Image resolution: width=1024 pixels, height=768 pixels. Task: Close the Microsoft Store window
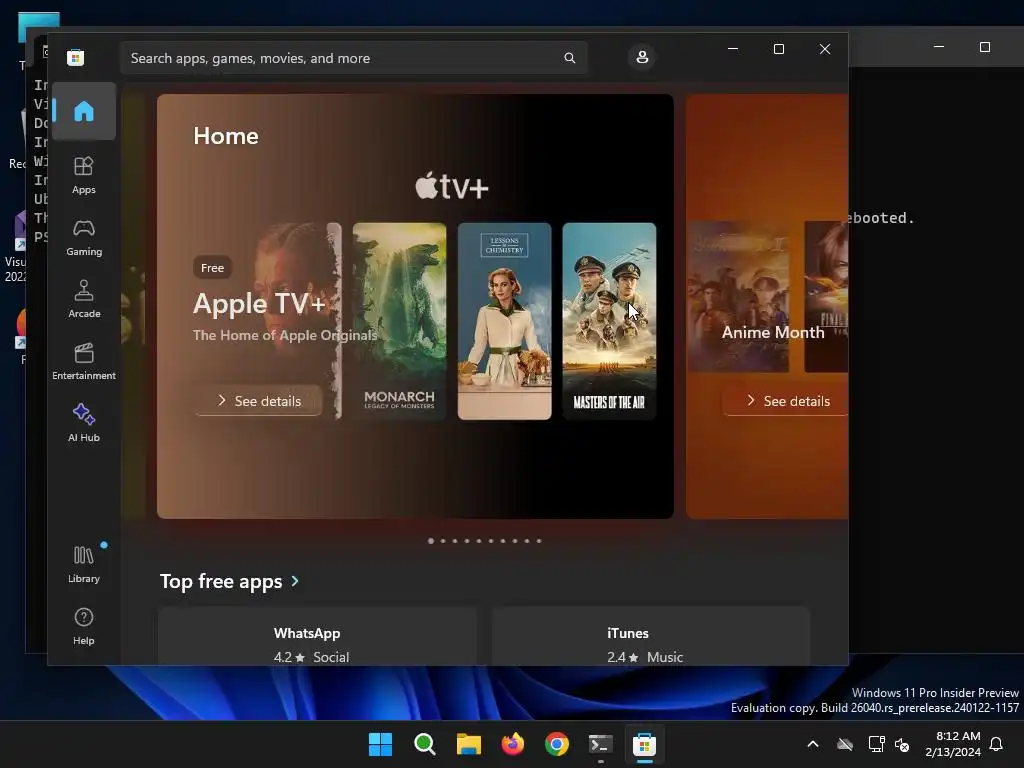(x=825, y=49)
